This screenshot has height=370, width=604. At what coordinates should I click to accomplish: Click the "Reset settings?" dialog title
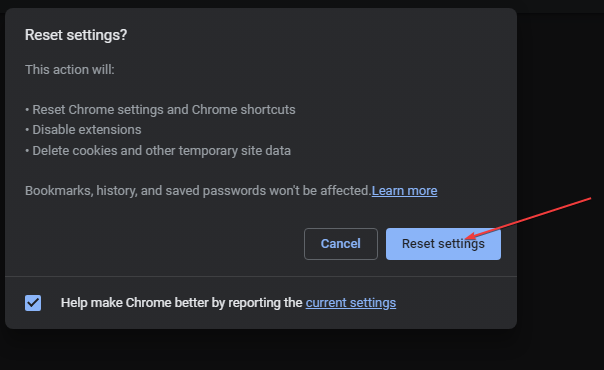[x=76, y=35]
